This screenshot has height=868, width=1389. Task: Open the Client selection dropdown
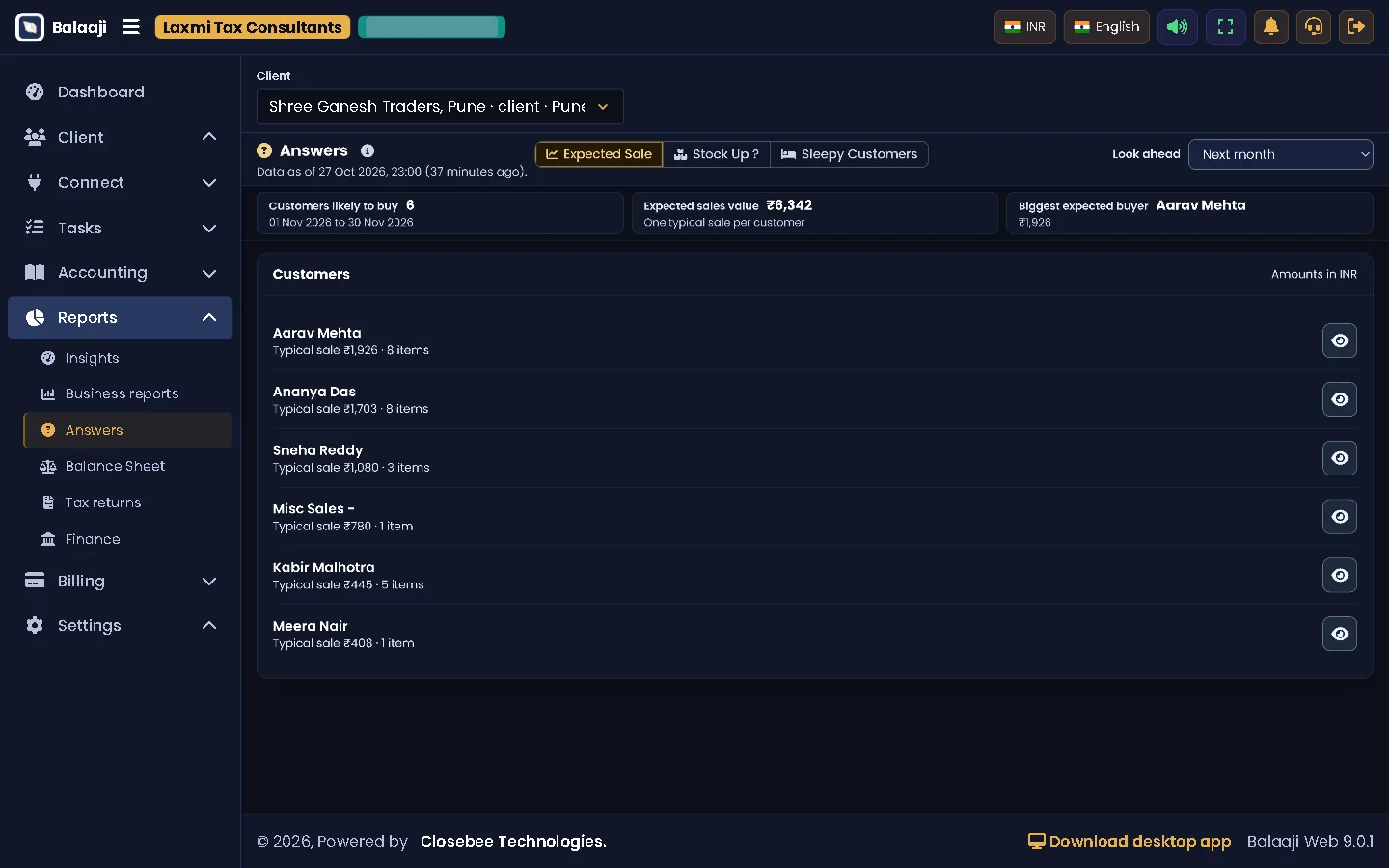coord(440,106)
